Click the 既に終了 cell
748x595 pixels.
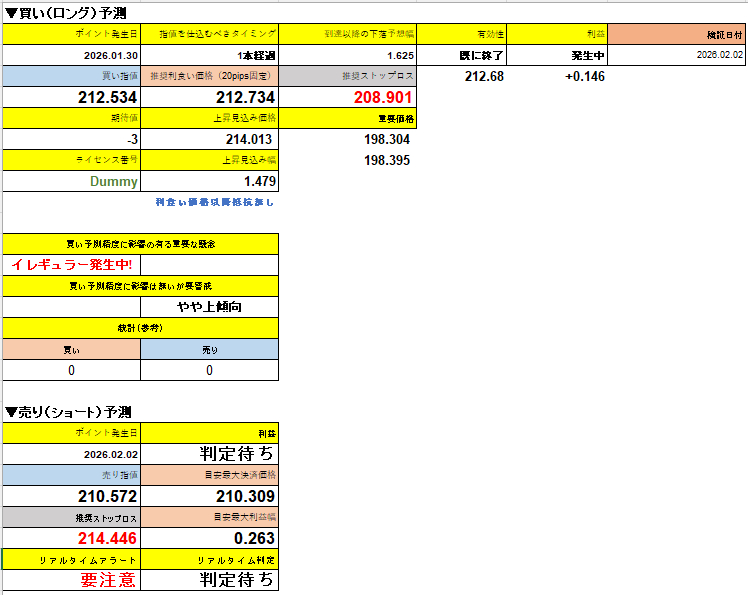[x=461, y=55]
